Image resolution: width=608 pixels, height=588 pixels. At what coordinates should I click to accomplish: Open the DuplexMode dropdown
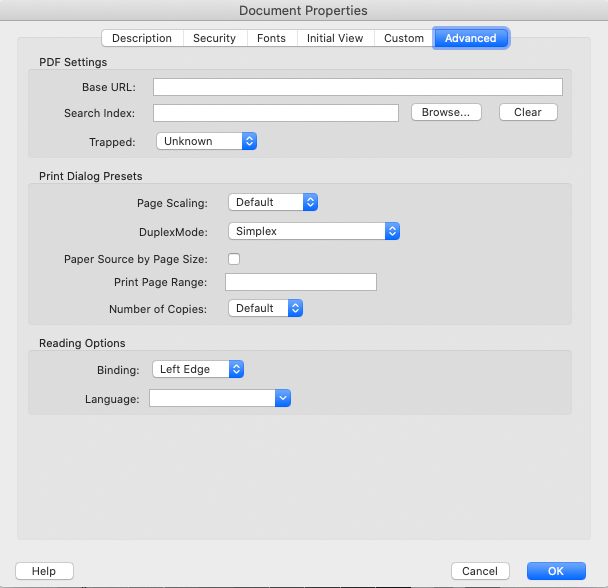314,231
